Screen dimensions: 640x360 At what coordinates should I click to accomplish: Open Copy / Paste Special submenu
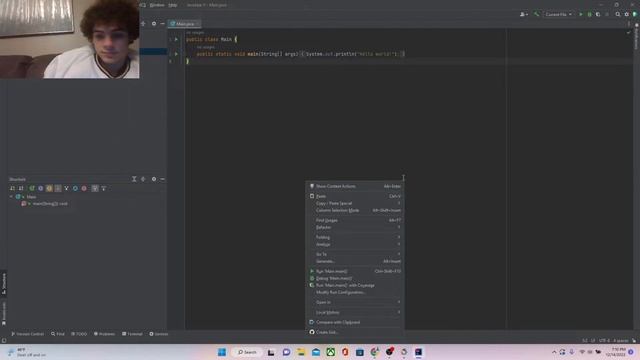[x=355, y=203]
